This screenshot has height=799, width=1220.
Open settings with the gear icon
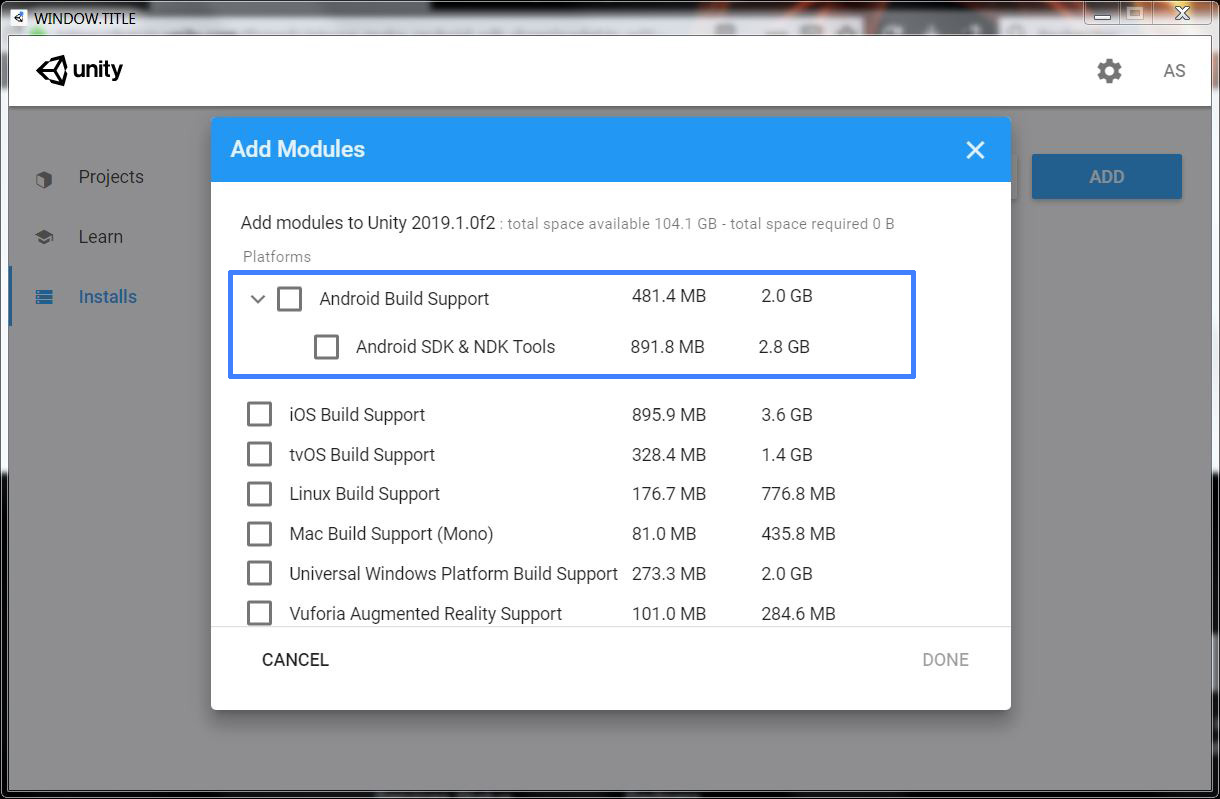(1109, 71)
